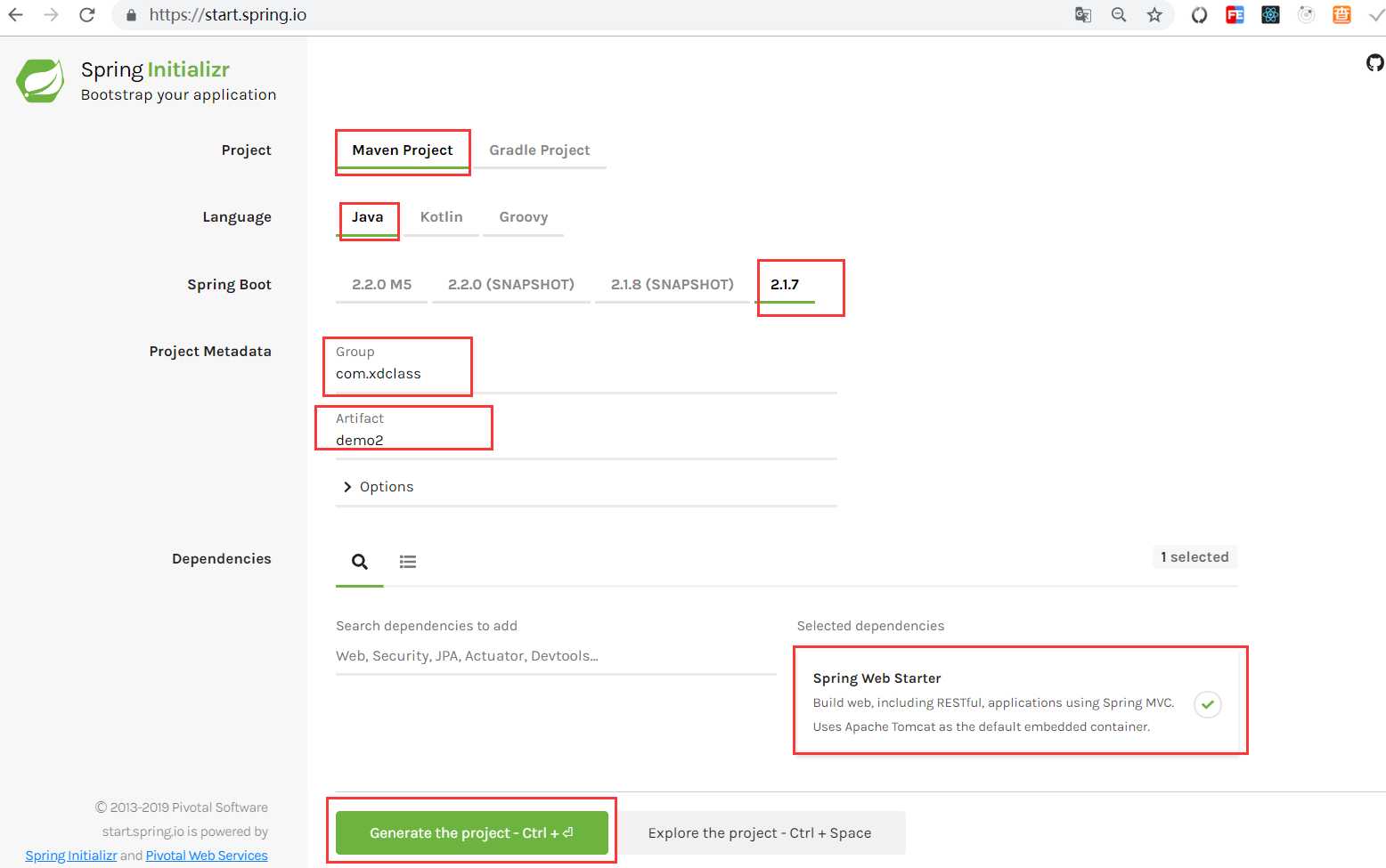Deselect Spring Web Starter via green checkmark
1386x868 pixels.
[1208, 704]
